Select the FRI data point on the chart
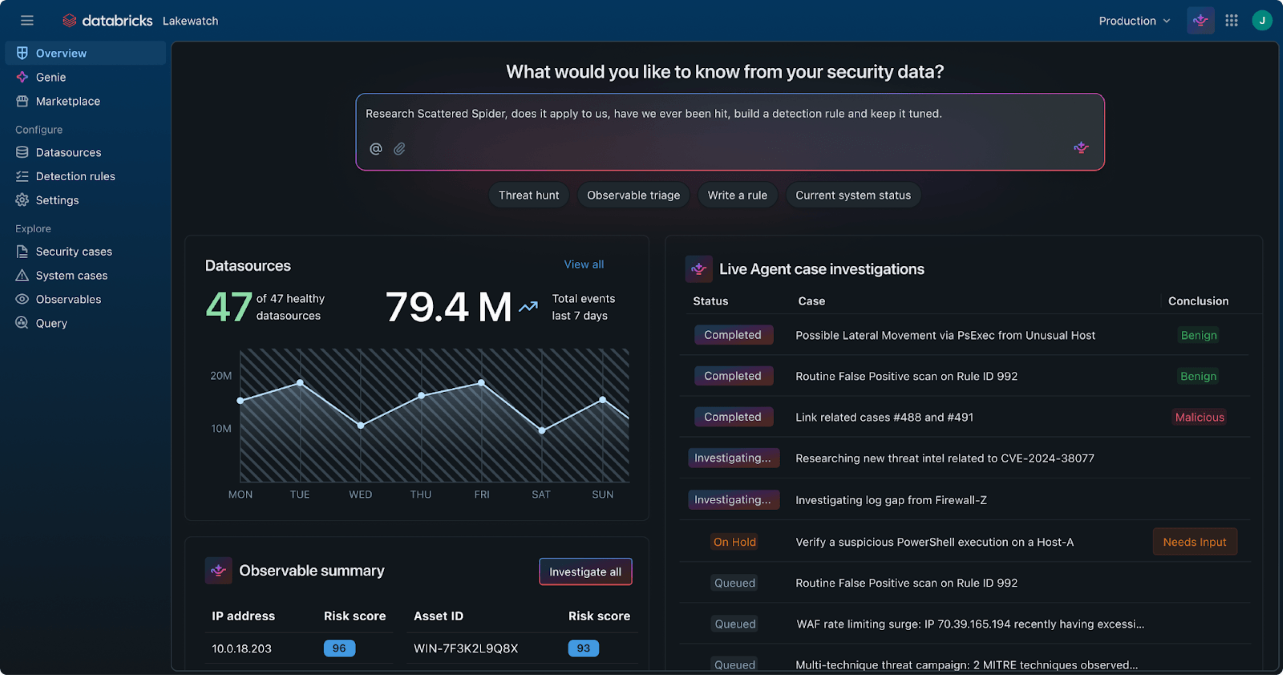Image resolution: width=1283 pixels, height=675 pixels. pyautogui.click(x=482, y=383)
